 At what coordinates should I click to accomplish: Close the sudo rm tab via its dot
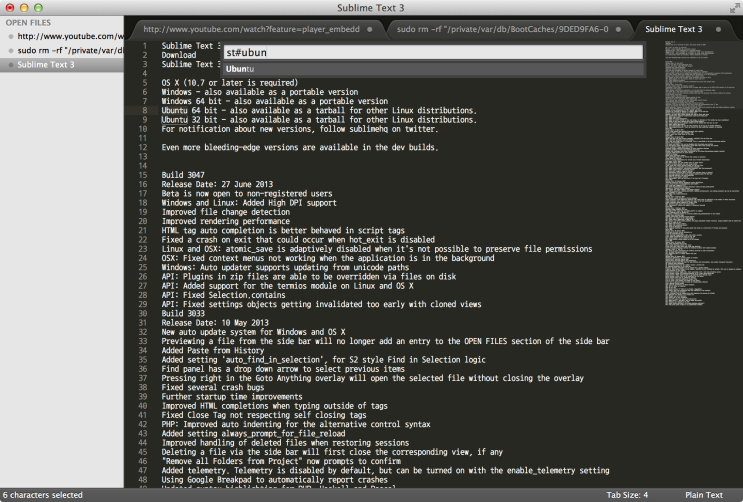coord(618,29)
